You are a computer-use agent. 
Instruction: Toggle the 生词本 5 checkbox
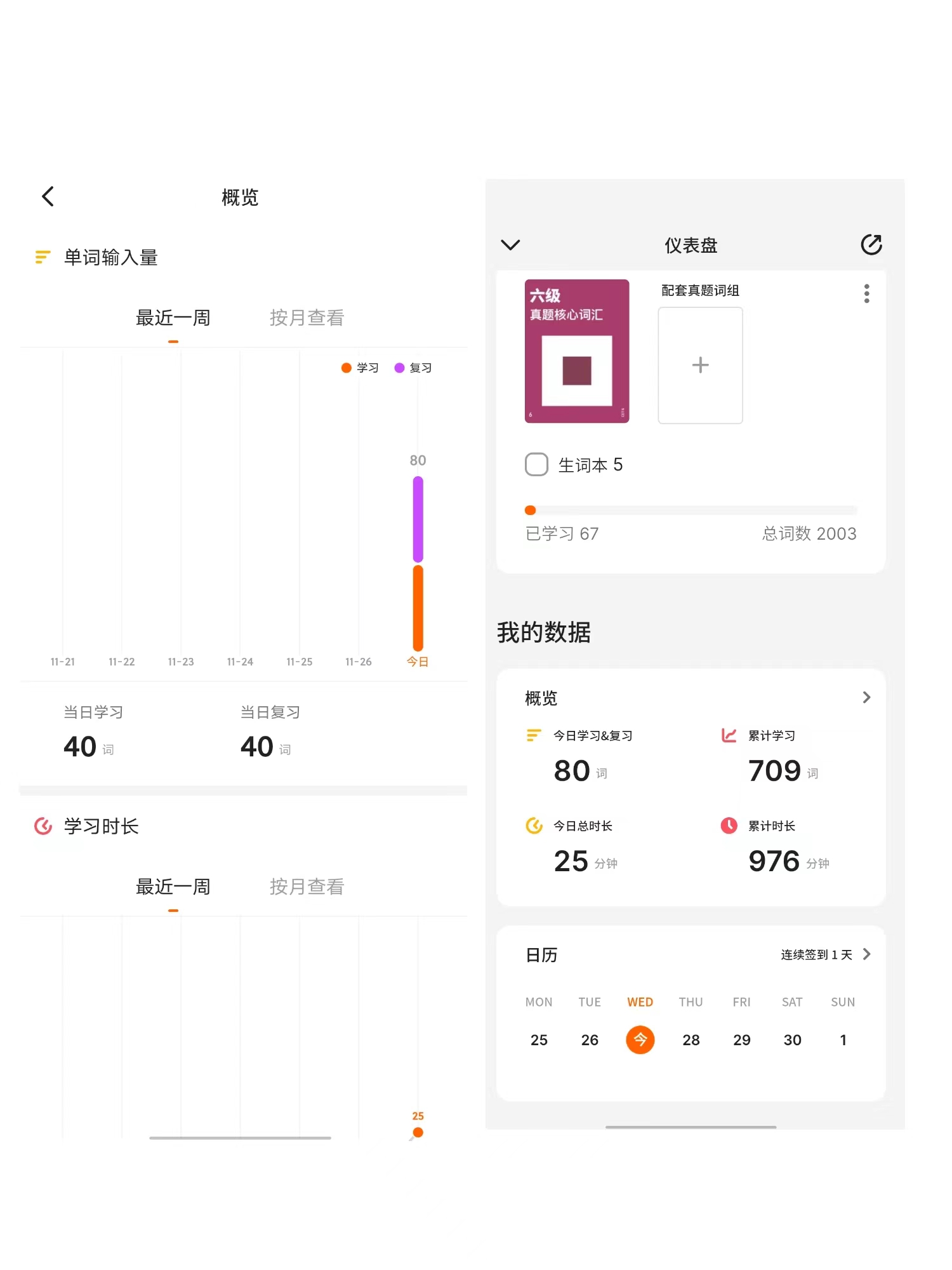pos(536,464)
